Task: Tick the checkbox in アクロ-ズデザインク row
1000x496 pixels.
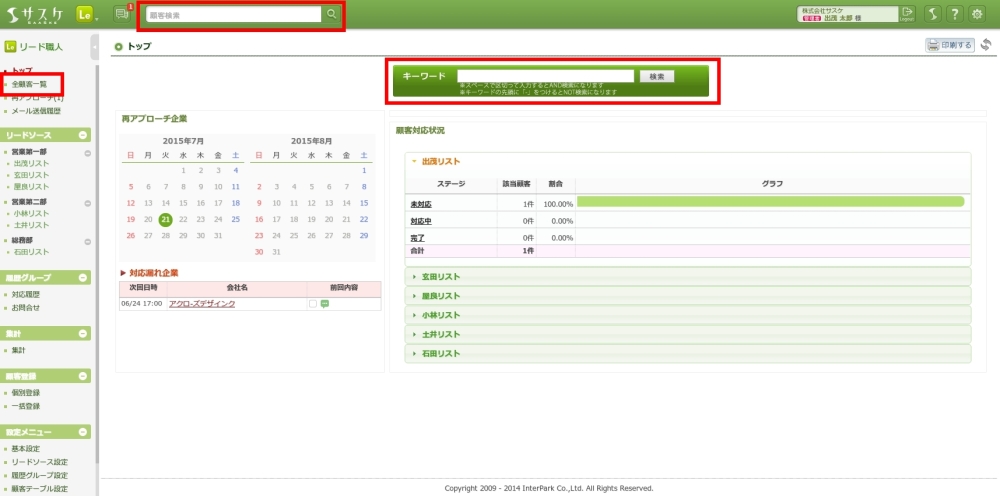Action: pos(313,303)
